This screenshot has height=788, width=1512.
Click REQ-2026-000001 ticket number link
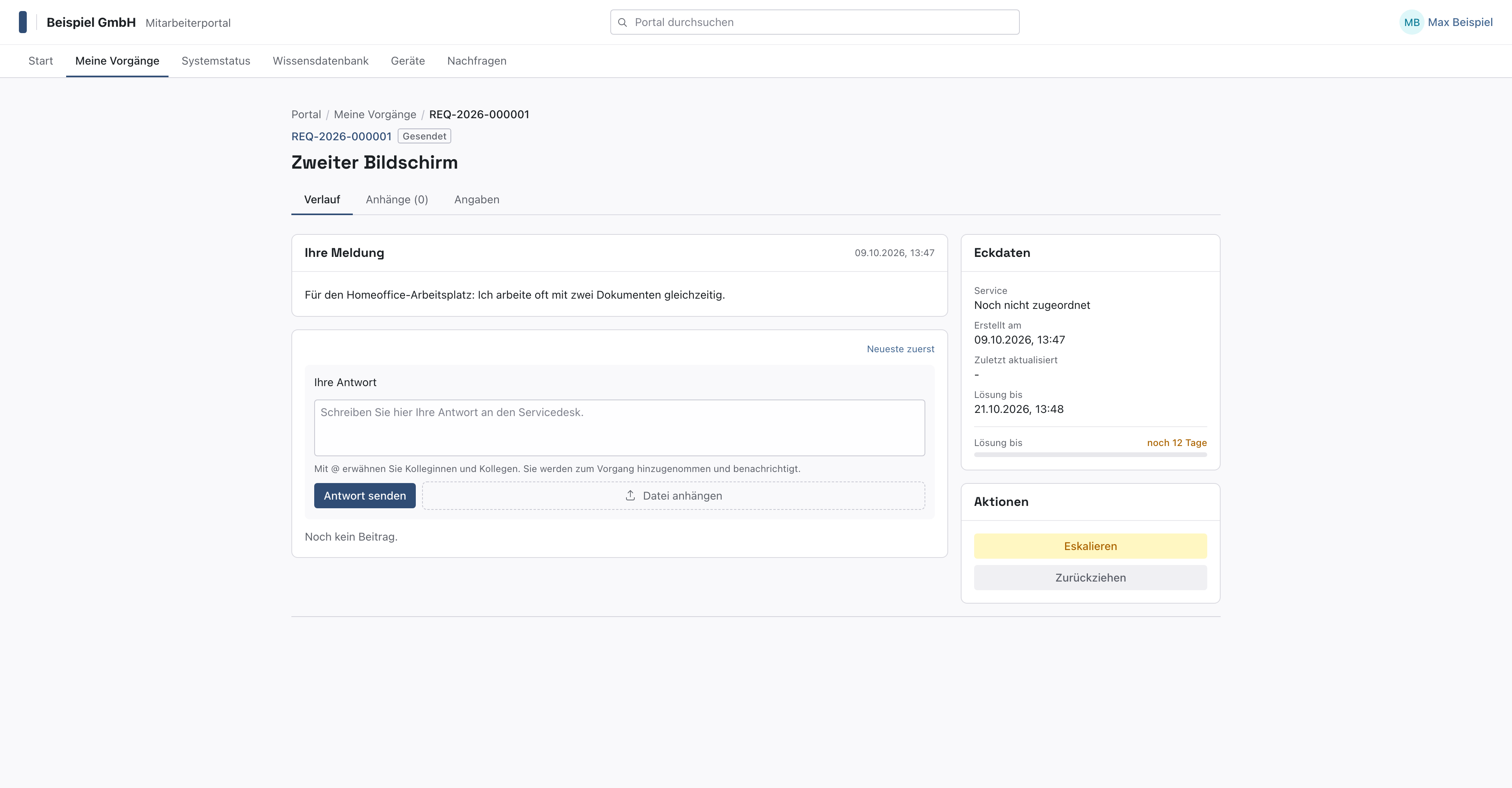[x=342, y=136]
